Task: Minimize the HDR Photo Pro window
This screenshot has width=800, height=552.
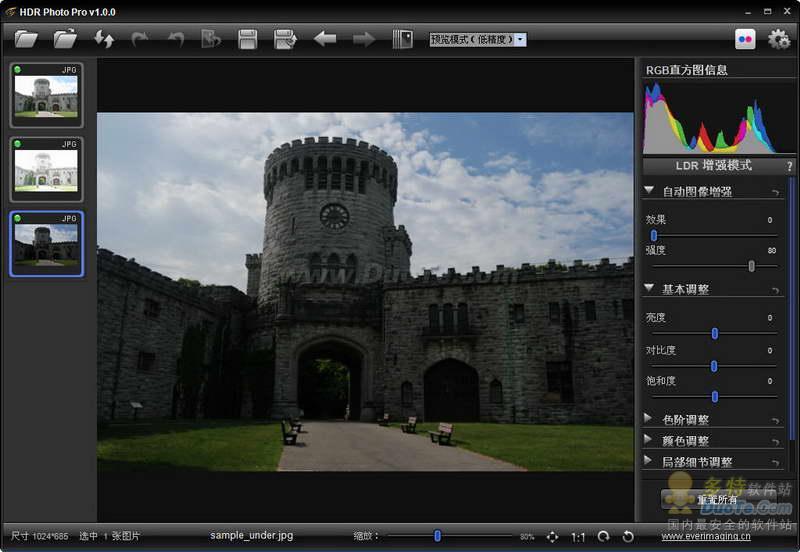Action: (748, 12)
